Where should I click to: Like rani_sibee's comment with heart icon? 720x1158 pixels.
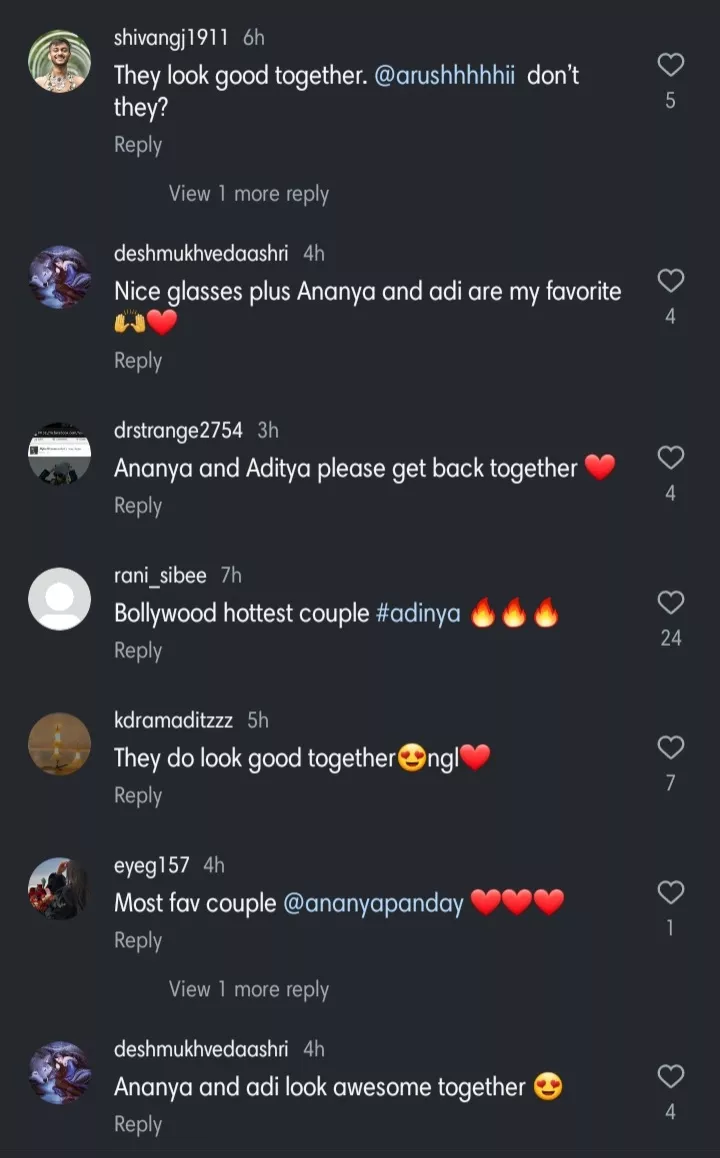670,603
